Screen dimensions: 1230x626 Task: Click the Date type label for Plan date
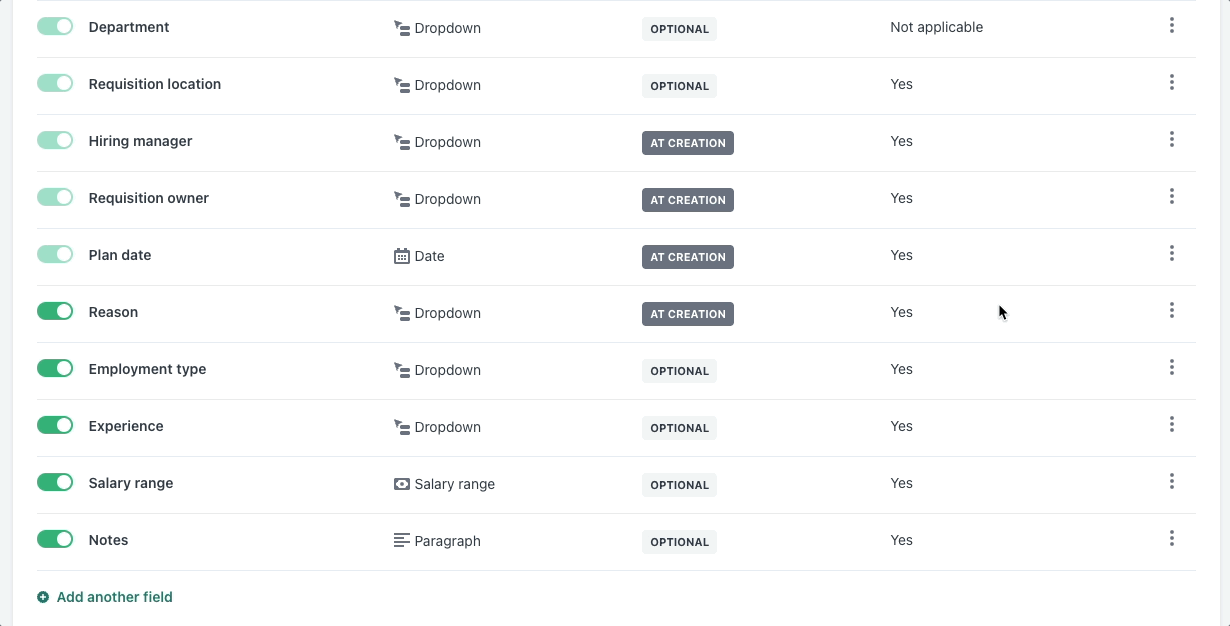pyautogui.click(x=429, y=256)
